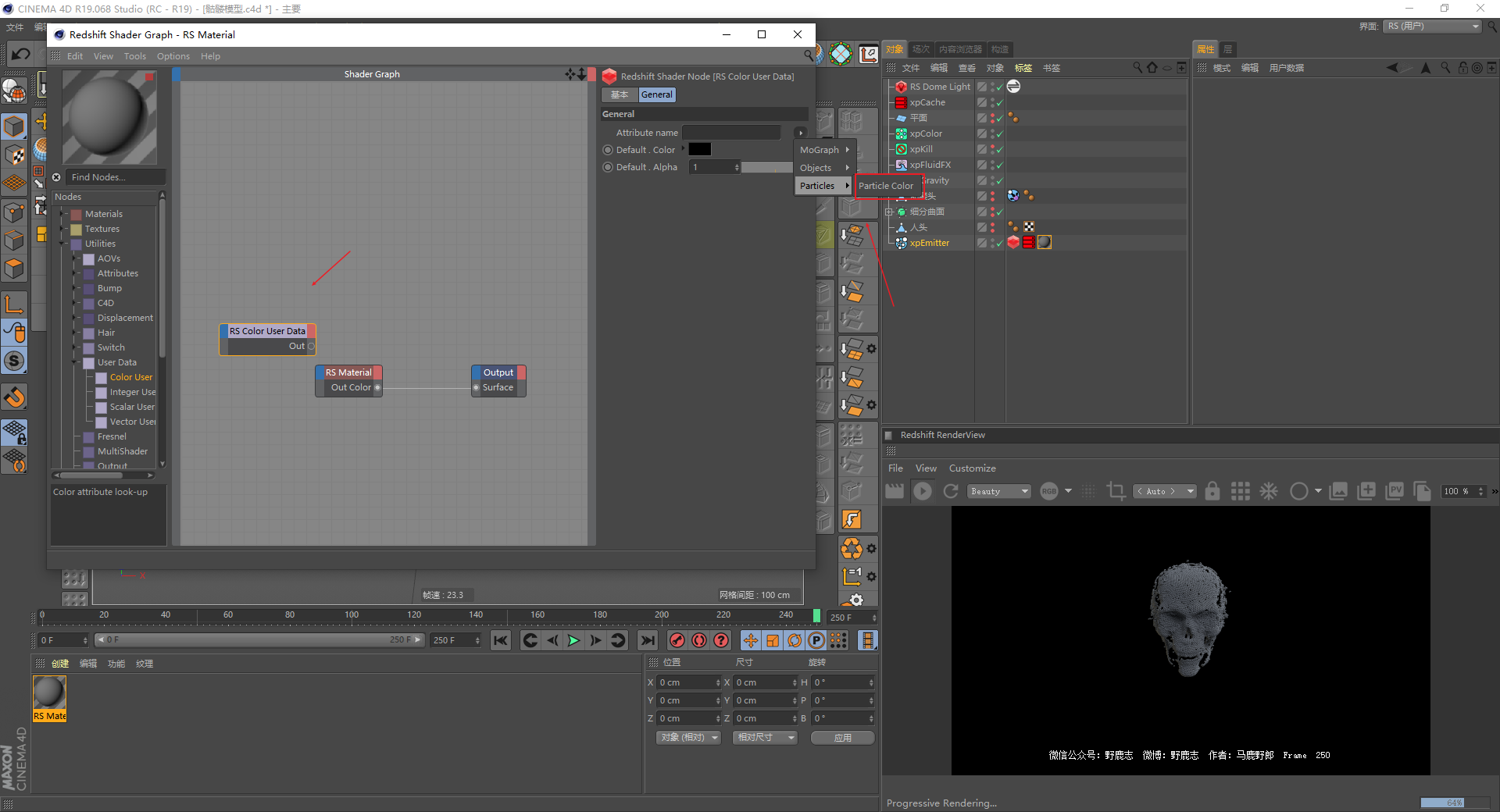
Task: Select Particle Color from the submenu
Action: tap(886, 186)
